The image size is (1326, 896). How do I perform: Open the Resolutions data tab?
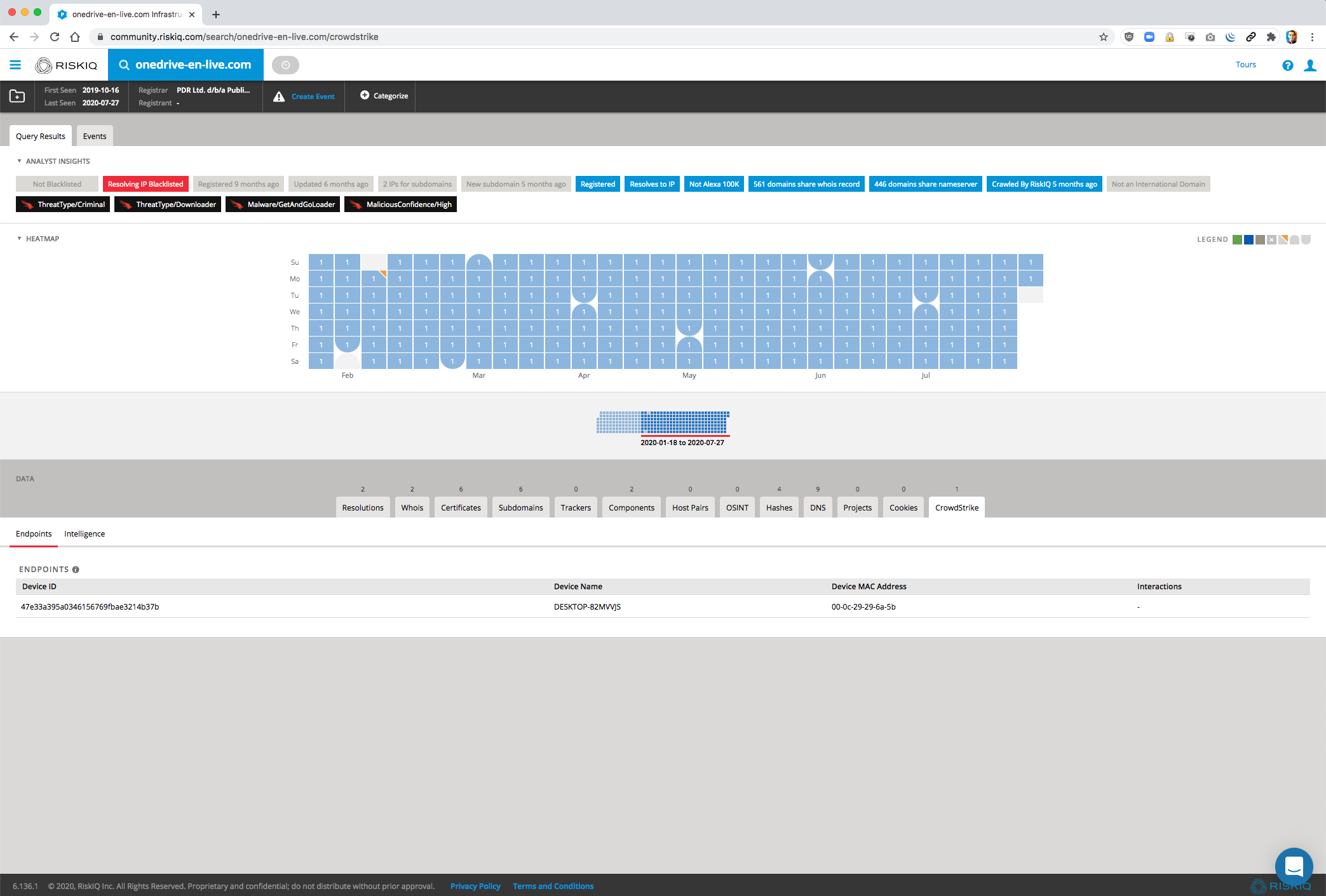click(363, 507)
